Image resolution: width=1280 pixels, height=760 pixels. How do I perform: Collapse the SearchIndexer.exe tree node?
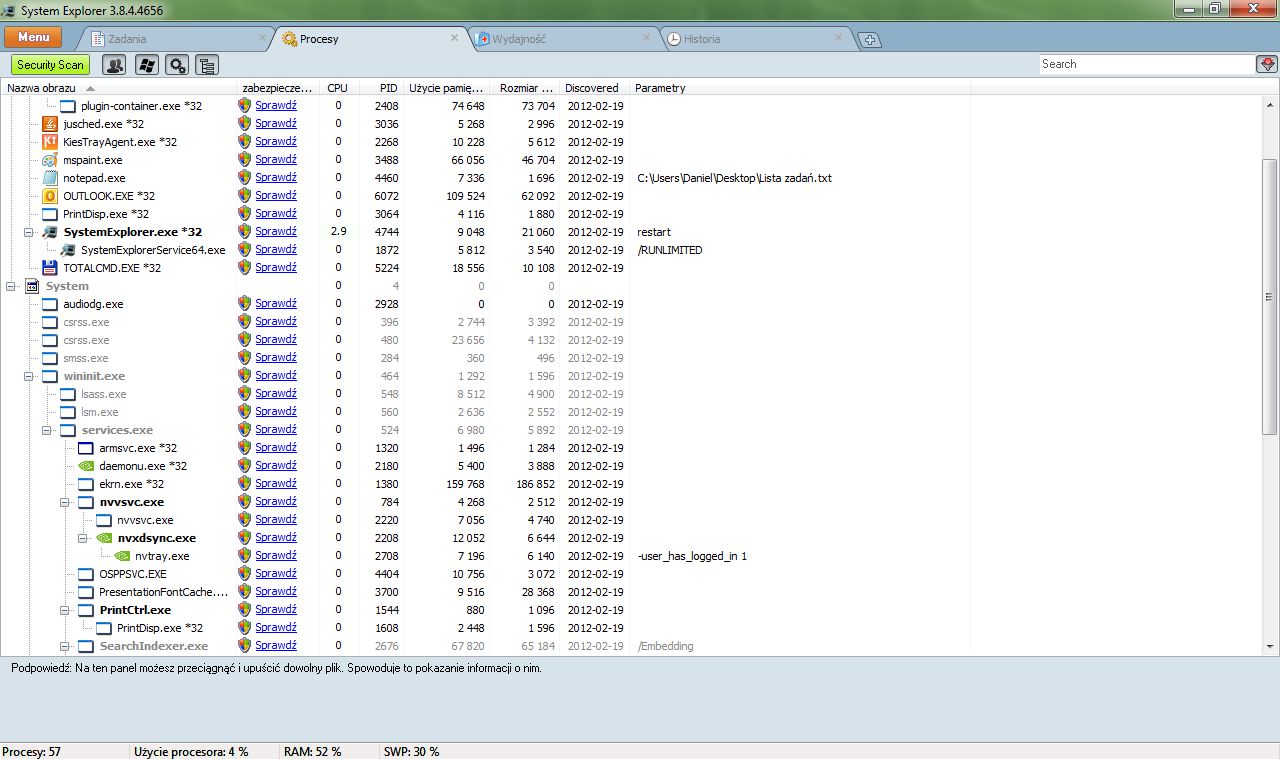click(65, 646)
